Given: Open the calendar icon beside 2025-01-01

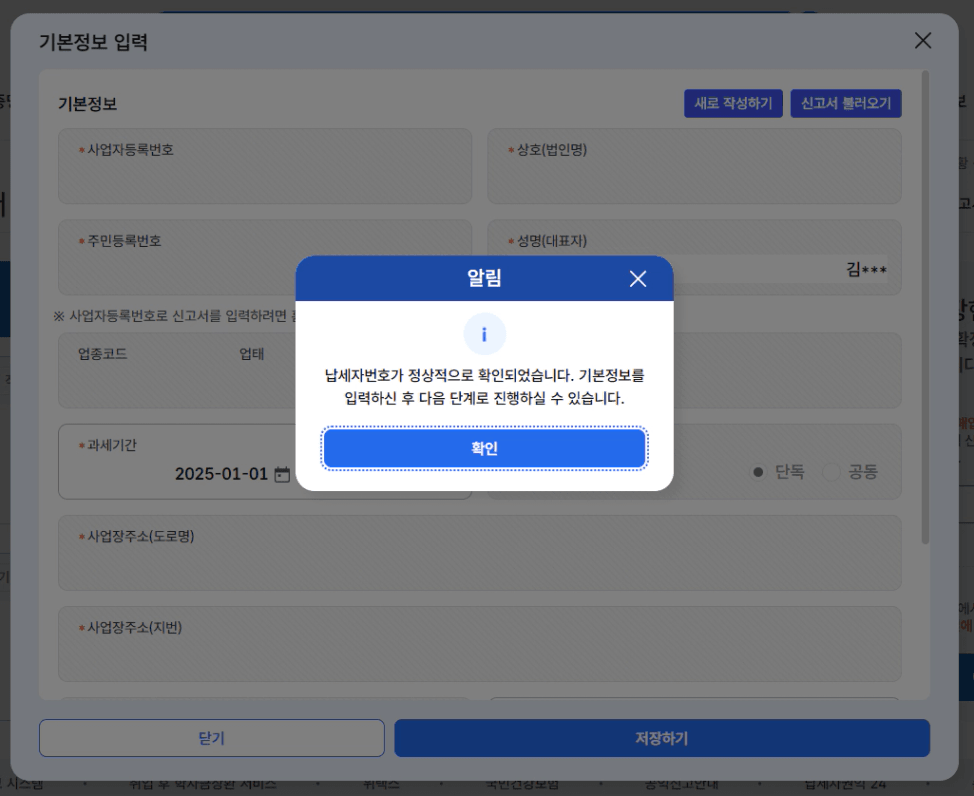Looking at the screenshot, I should click(x=282, y=474).
